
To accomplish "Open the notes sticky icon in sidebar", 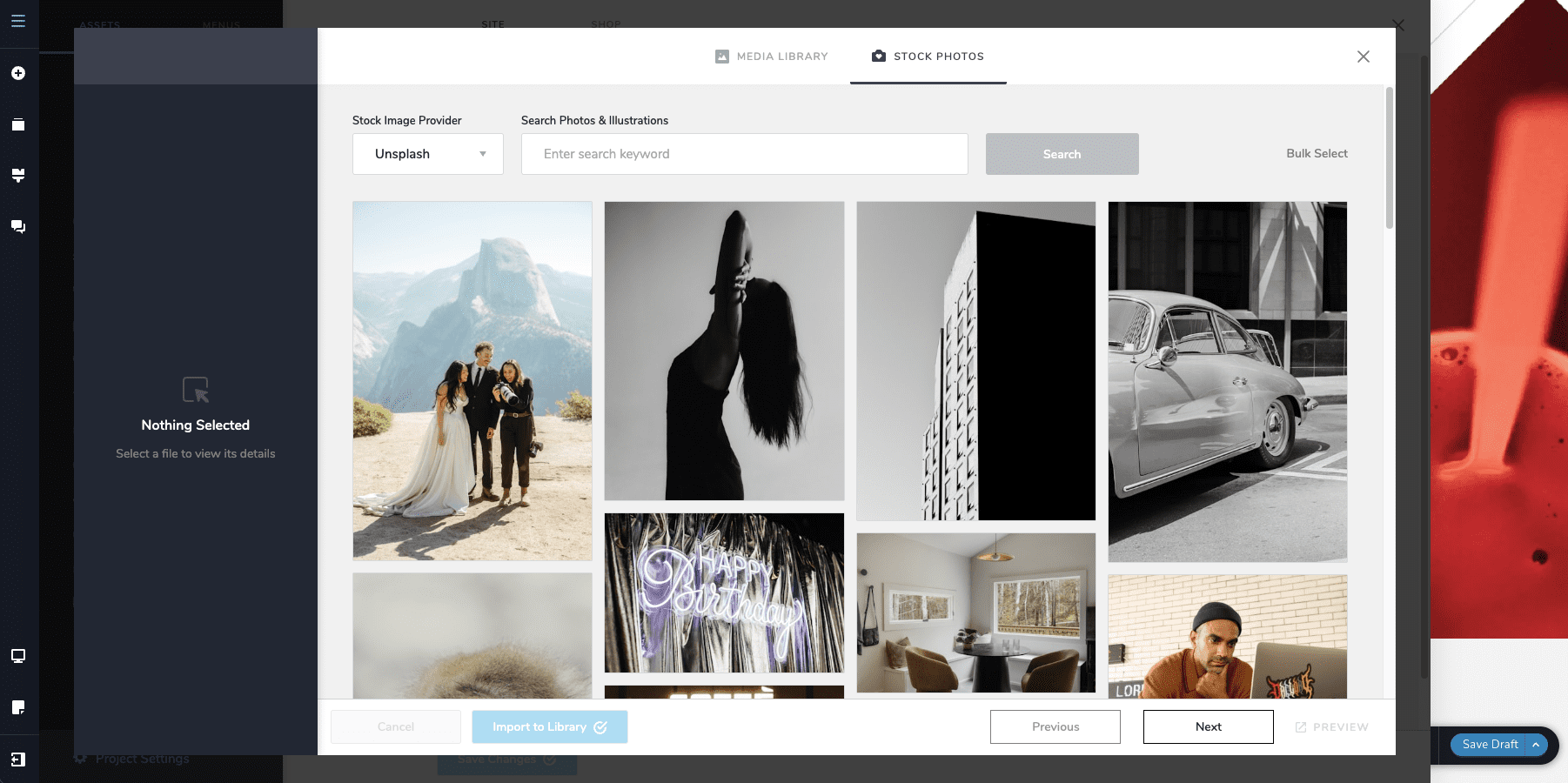I will tap(18, 707).
